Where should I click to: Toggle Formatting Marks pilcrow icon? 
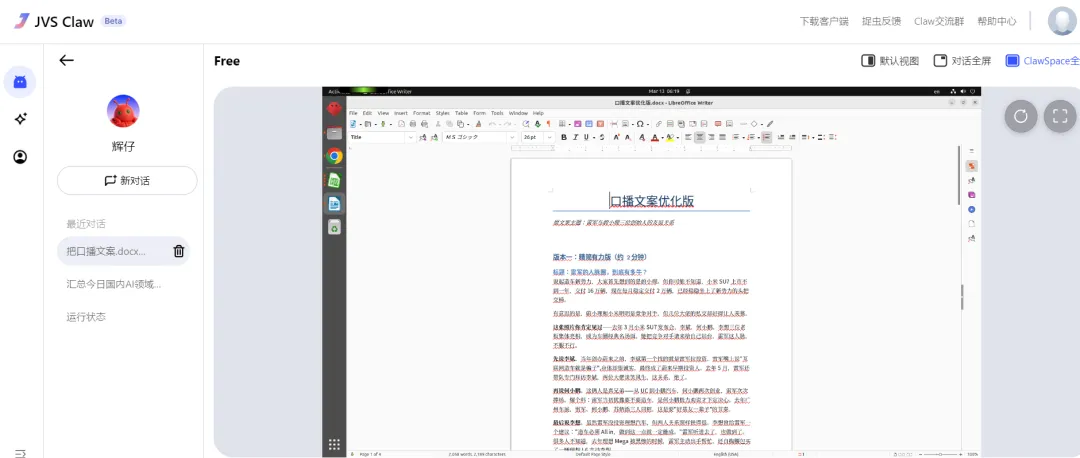click(x=548, y=124)
